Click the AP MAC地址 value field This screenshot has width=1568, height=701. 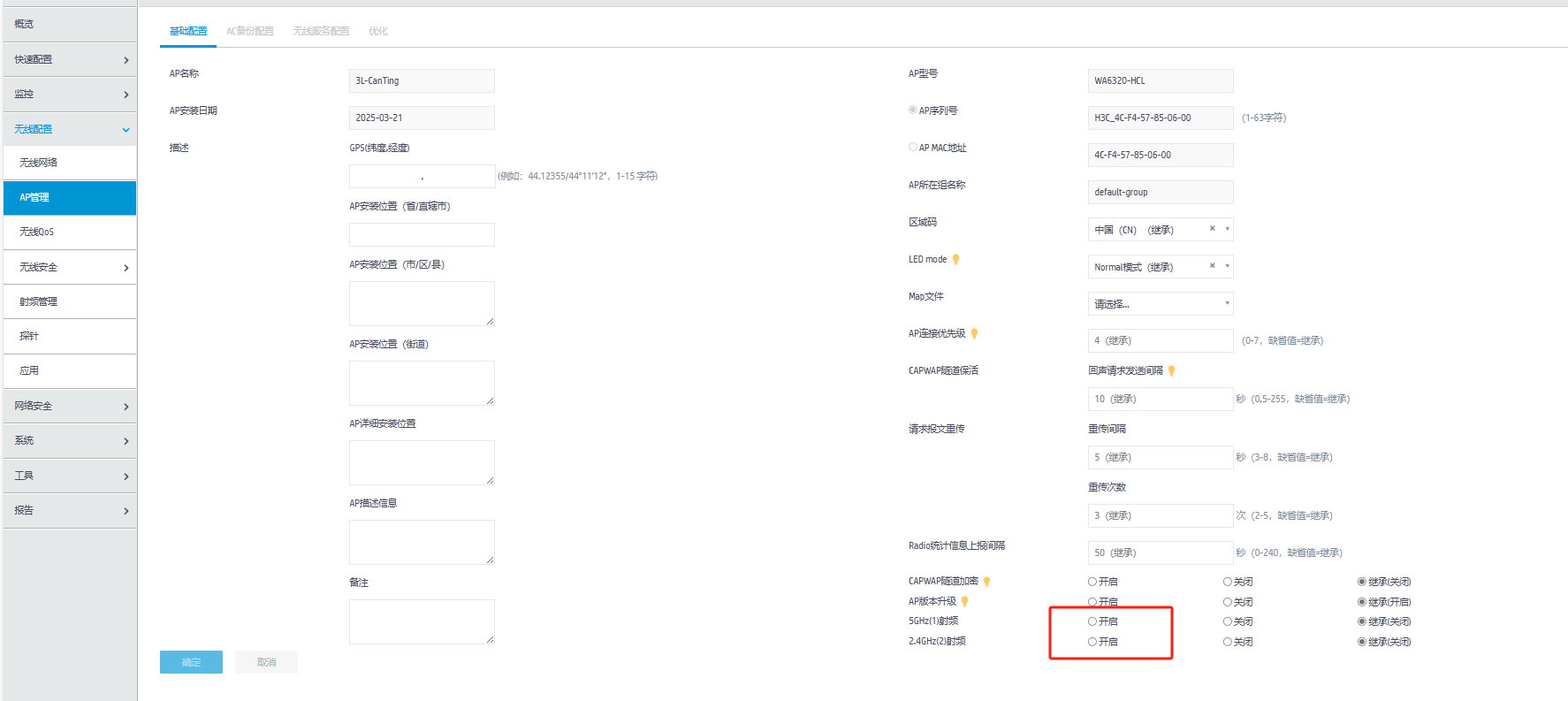point(1161,155)
